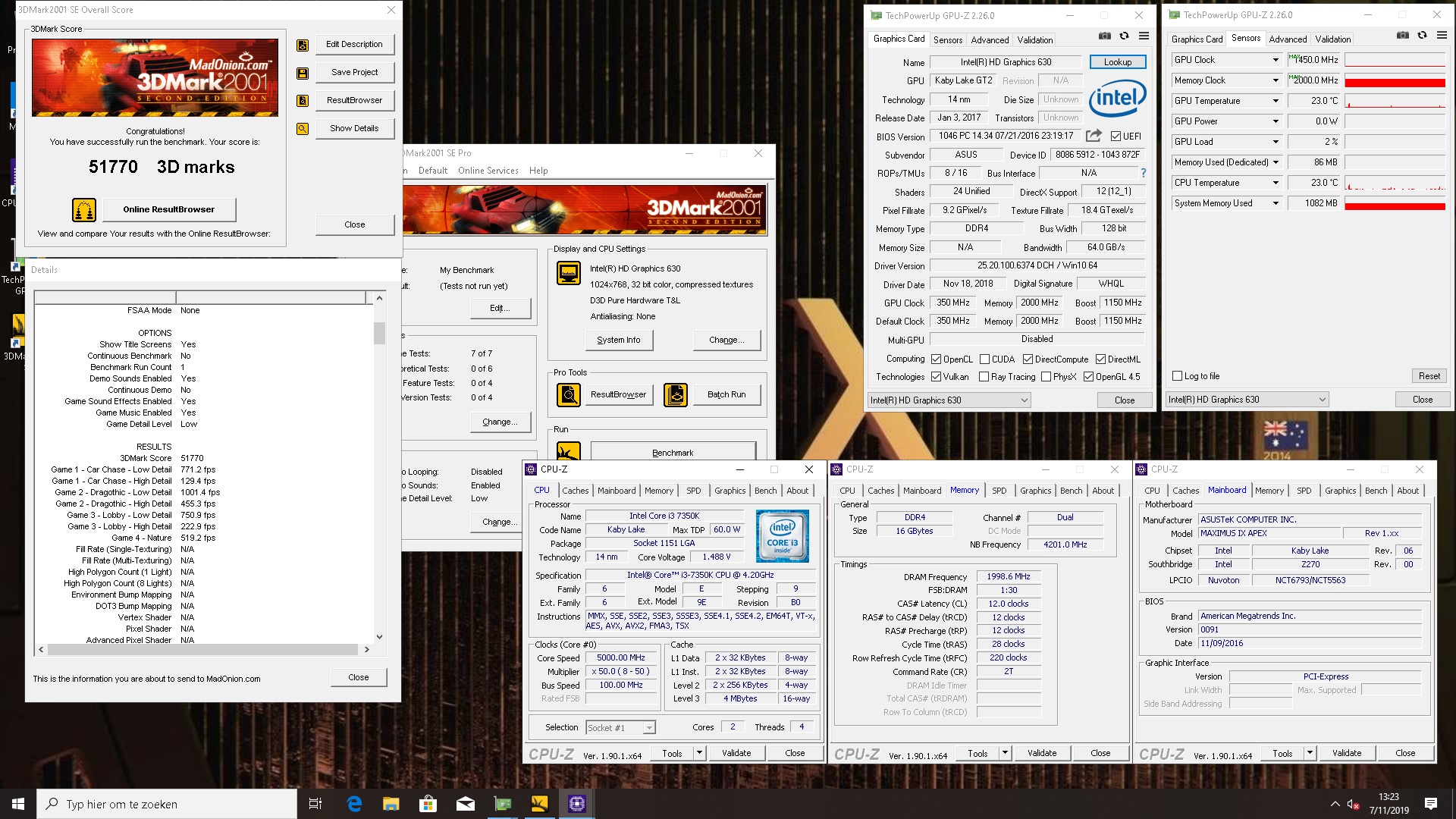Open Online Services menu in 3DMark2001
1456x819 pixels.
[488, 171]
